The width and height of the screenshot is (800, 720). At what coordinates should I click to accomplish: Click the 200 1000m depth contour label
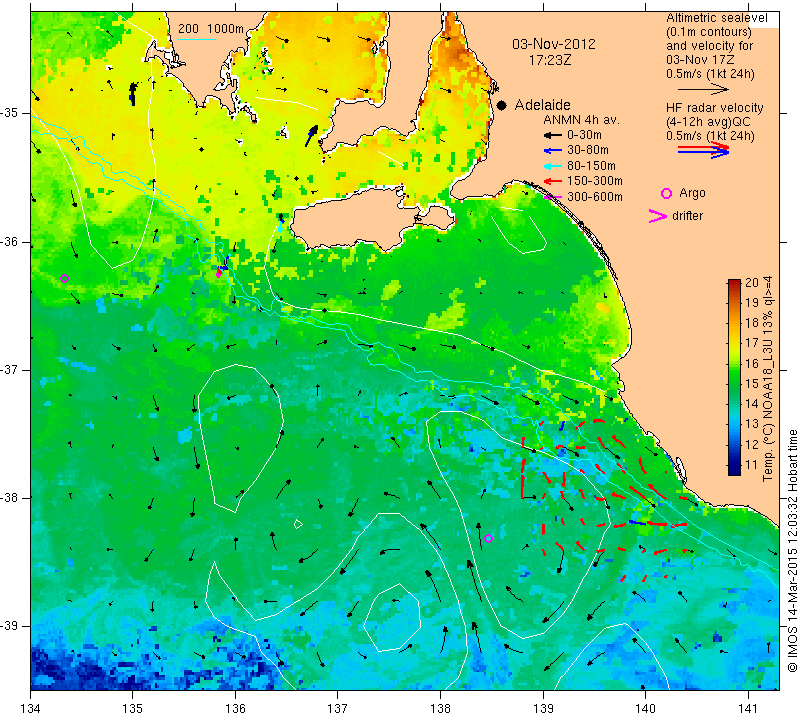click(211, 29)
